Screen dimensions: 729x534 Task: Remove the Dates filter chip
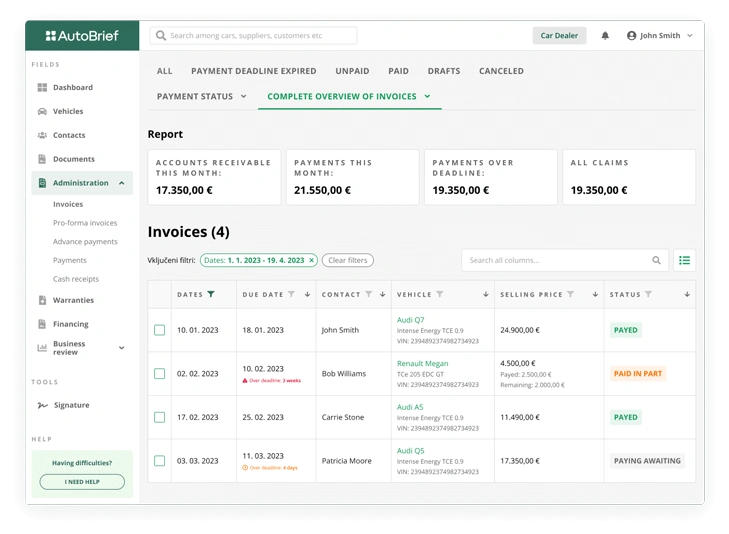[x=311, y=260]
